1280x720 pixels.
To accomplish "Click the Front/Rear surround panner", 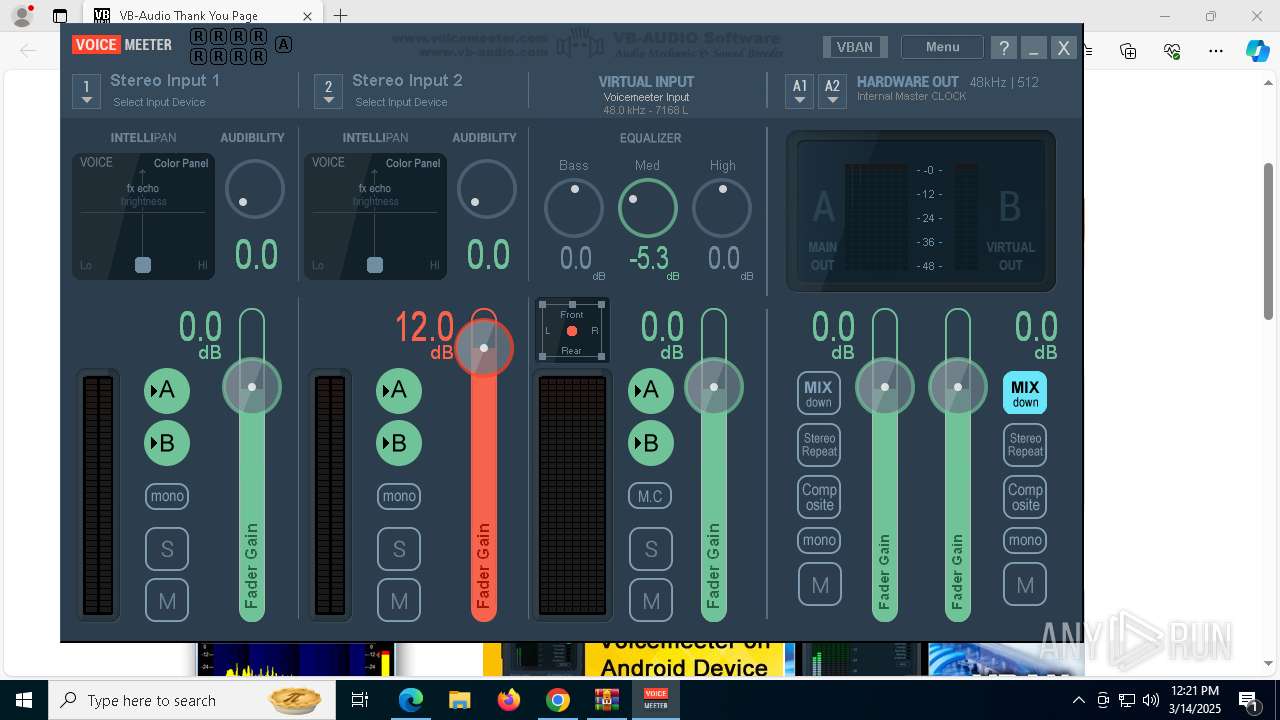I will point(572,331).
